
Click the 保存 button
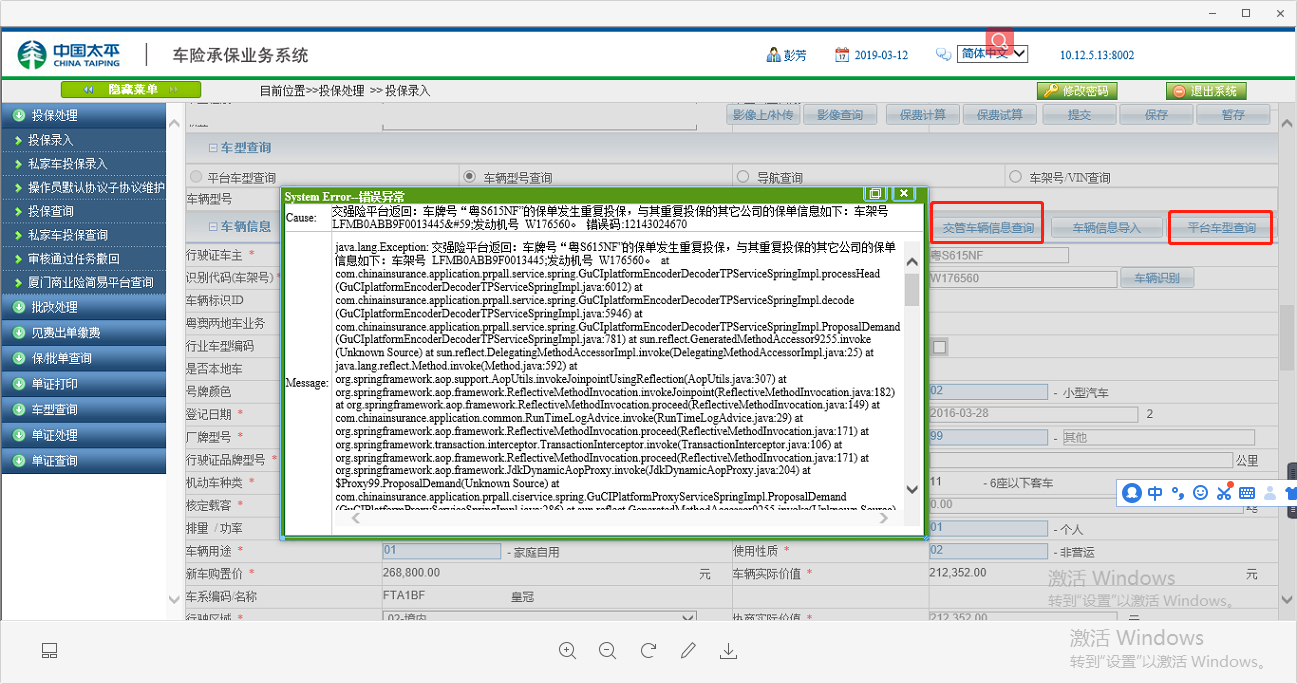coord(1157,115)
